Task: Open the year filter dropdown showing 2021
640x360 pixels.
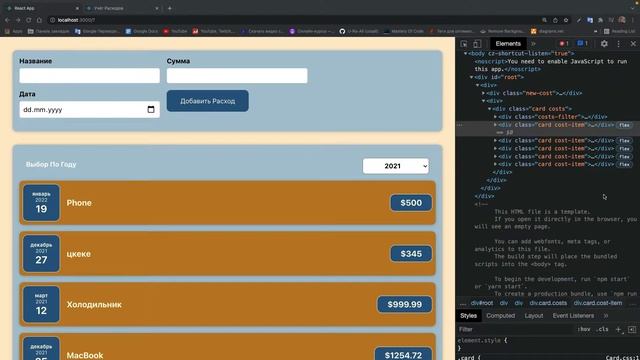Action: 396,166
